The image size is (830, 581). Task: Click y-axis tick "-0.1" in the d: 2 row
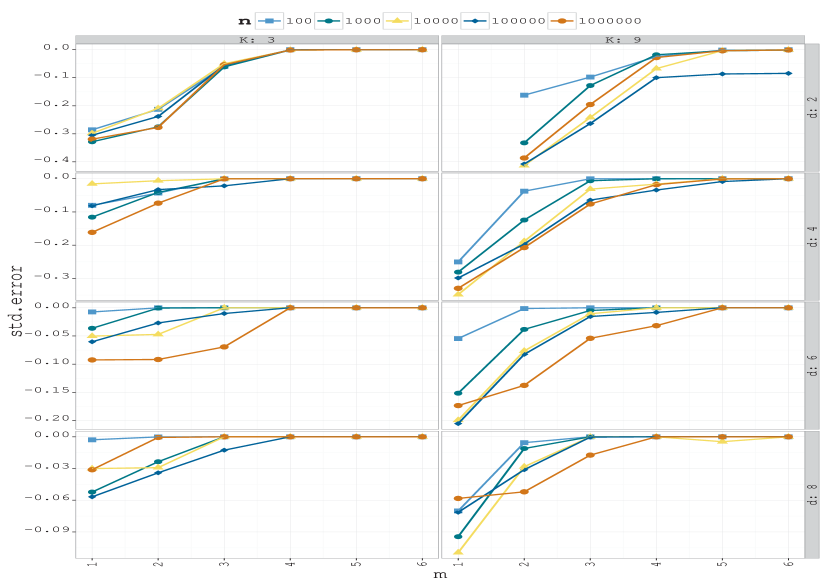pyautogui.click(x=52, y=76)
